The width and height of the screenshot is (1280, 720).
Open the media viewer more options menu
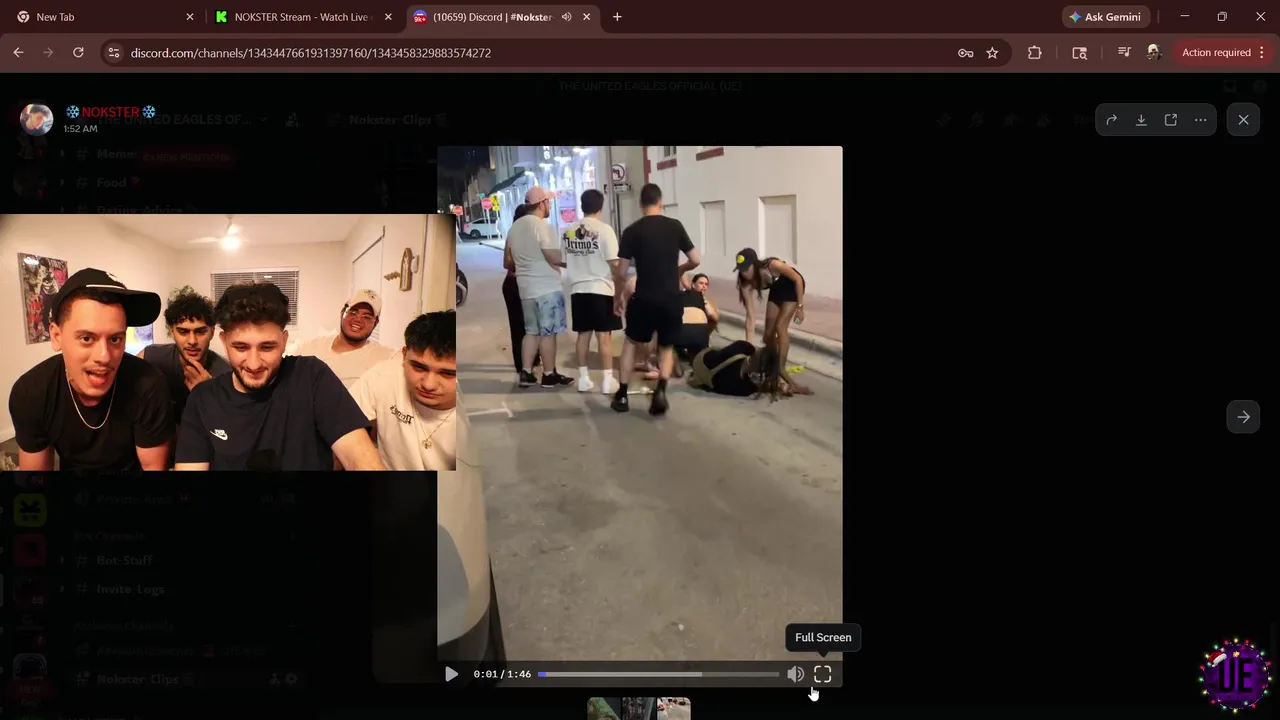click(1200, 120)
